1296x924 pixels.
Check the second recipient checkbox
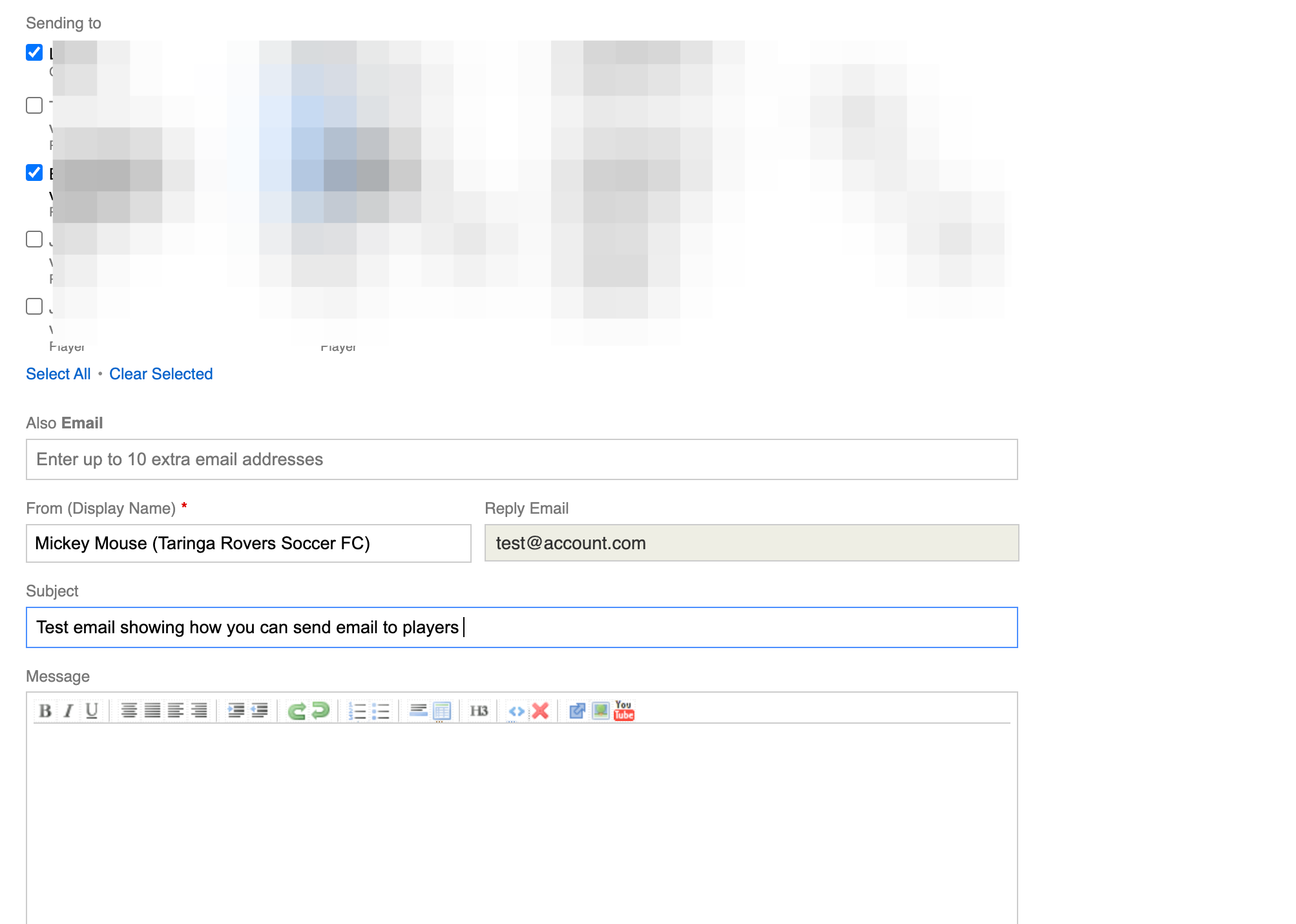click(x=34, y=105)
